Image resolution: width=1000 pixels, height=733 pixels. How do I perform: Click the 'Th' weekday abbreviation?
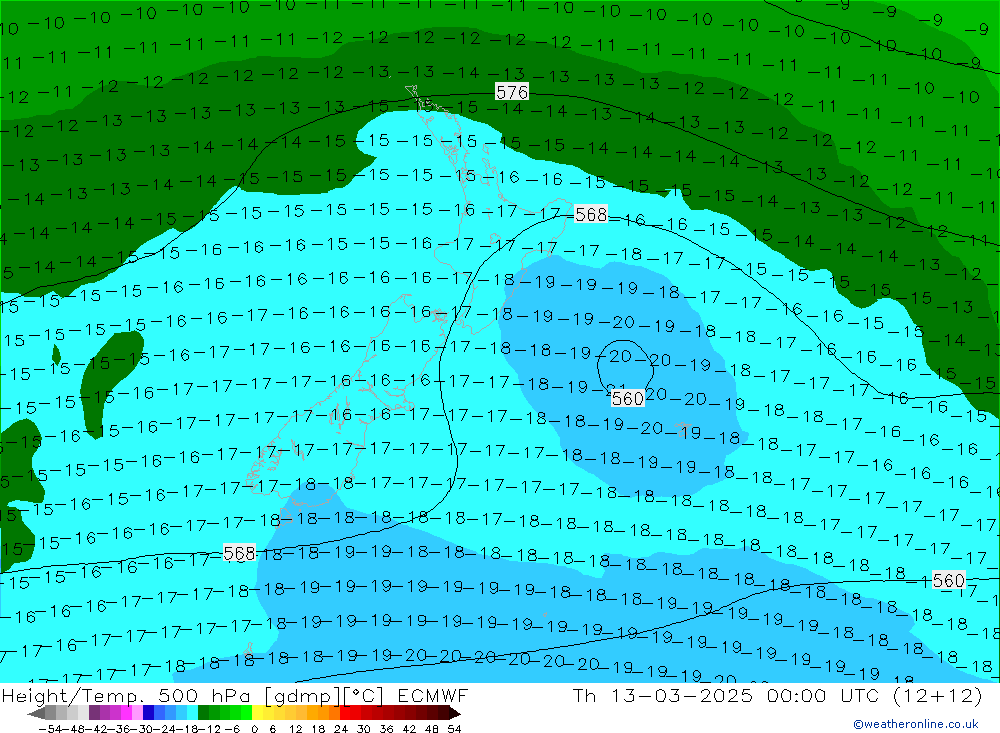pyautogui.click(x=584, y=695)
